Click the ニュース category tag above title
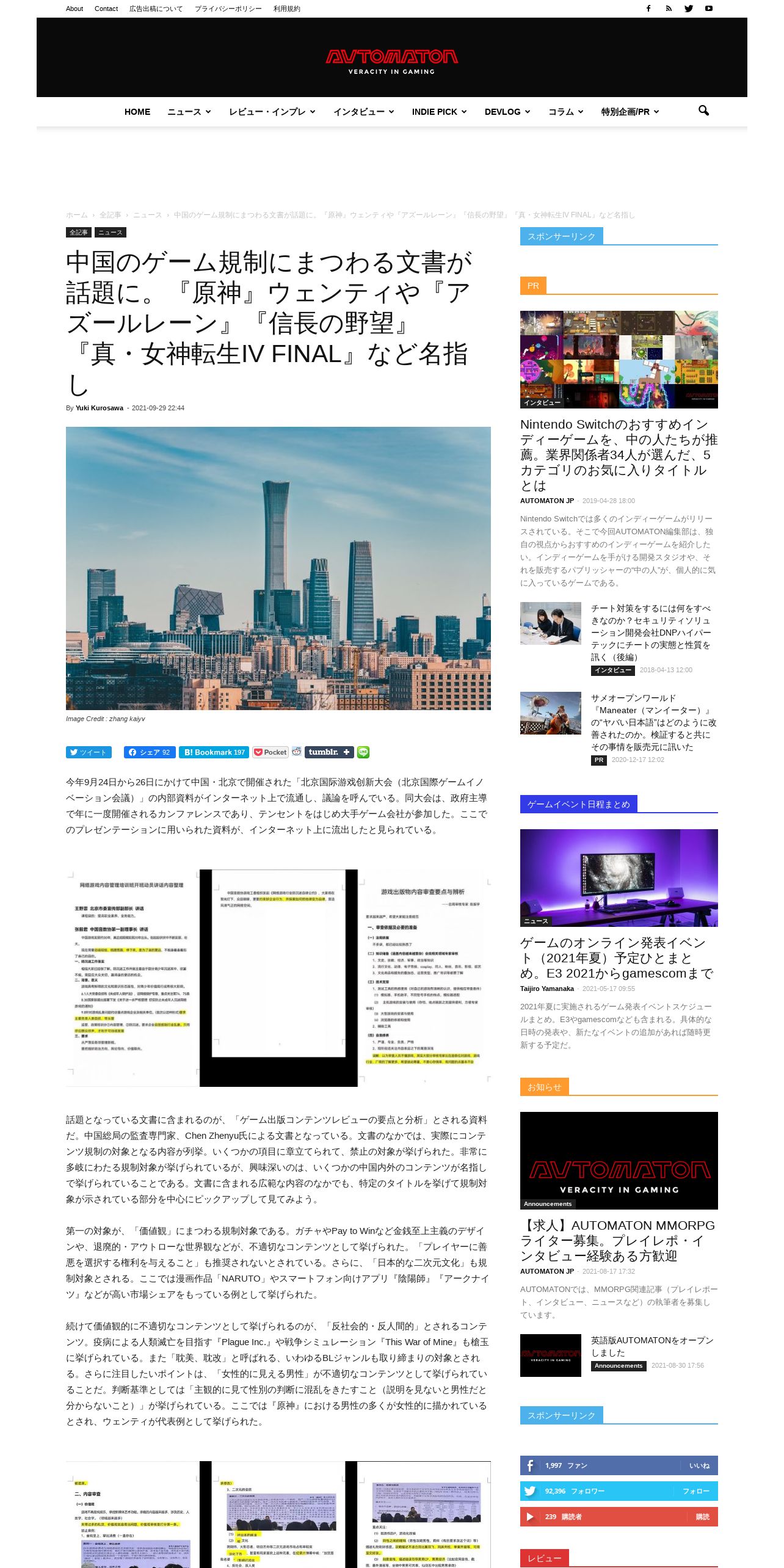Image resolution: width=784 pixels, height=1568 pixels. 111,233
